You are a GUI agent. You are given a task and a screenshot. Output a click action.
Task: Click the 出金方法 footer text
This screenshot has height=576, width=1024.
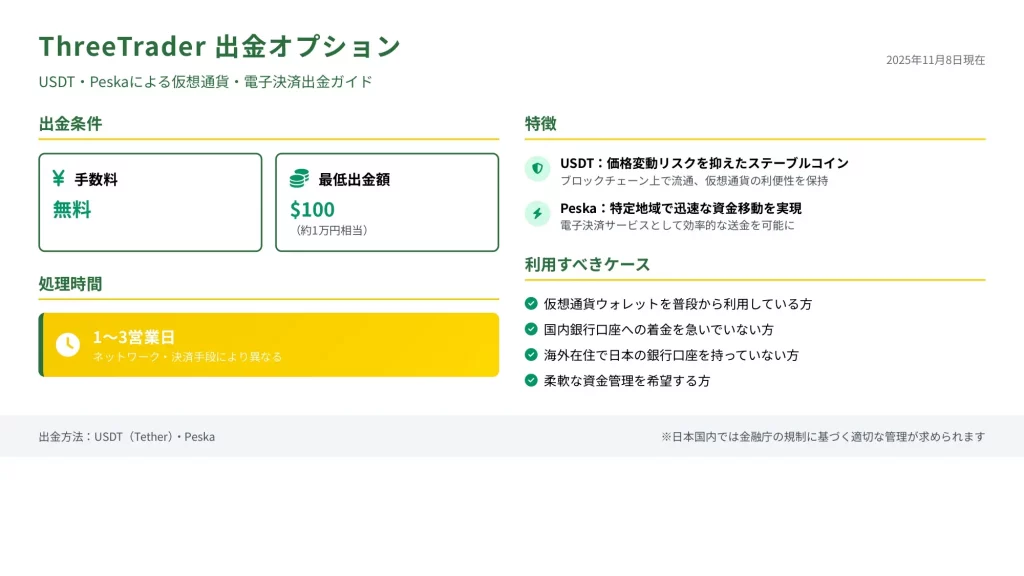pos(127,437)
